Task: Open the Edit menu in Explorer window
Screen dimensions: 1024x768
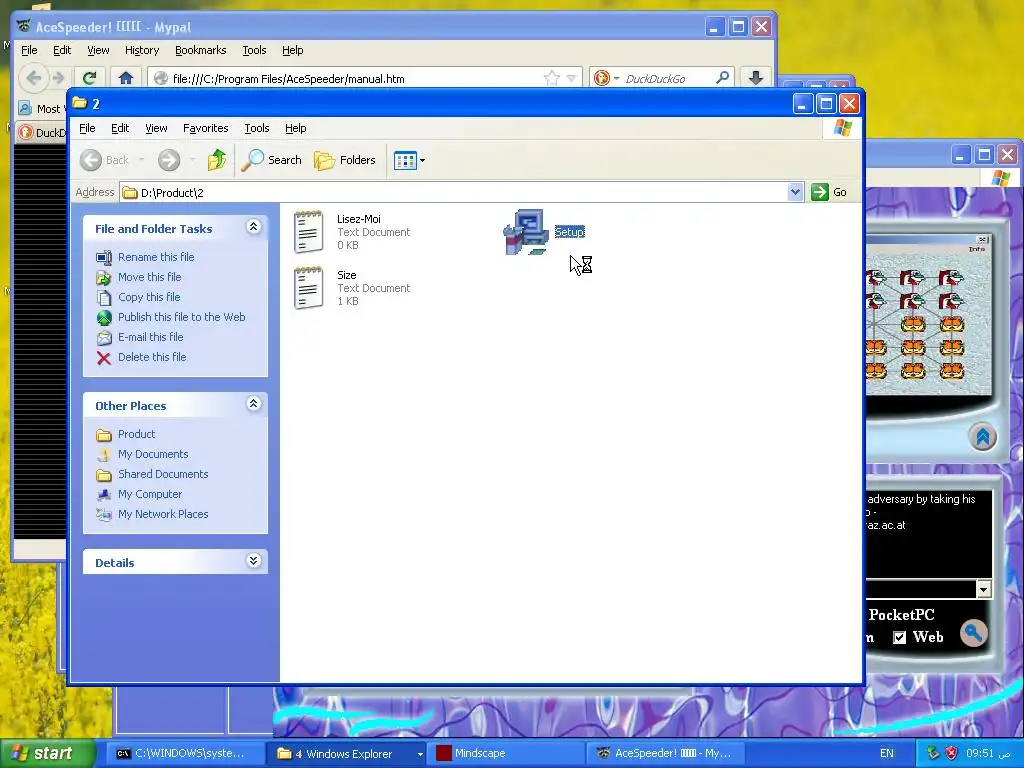Action: point(120,128)
